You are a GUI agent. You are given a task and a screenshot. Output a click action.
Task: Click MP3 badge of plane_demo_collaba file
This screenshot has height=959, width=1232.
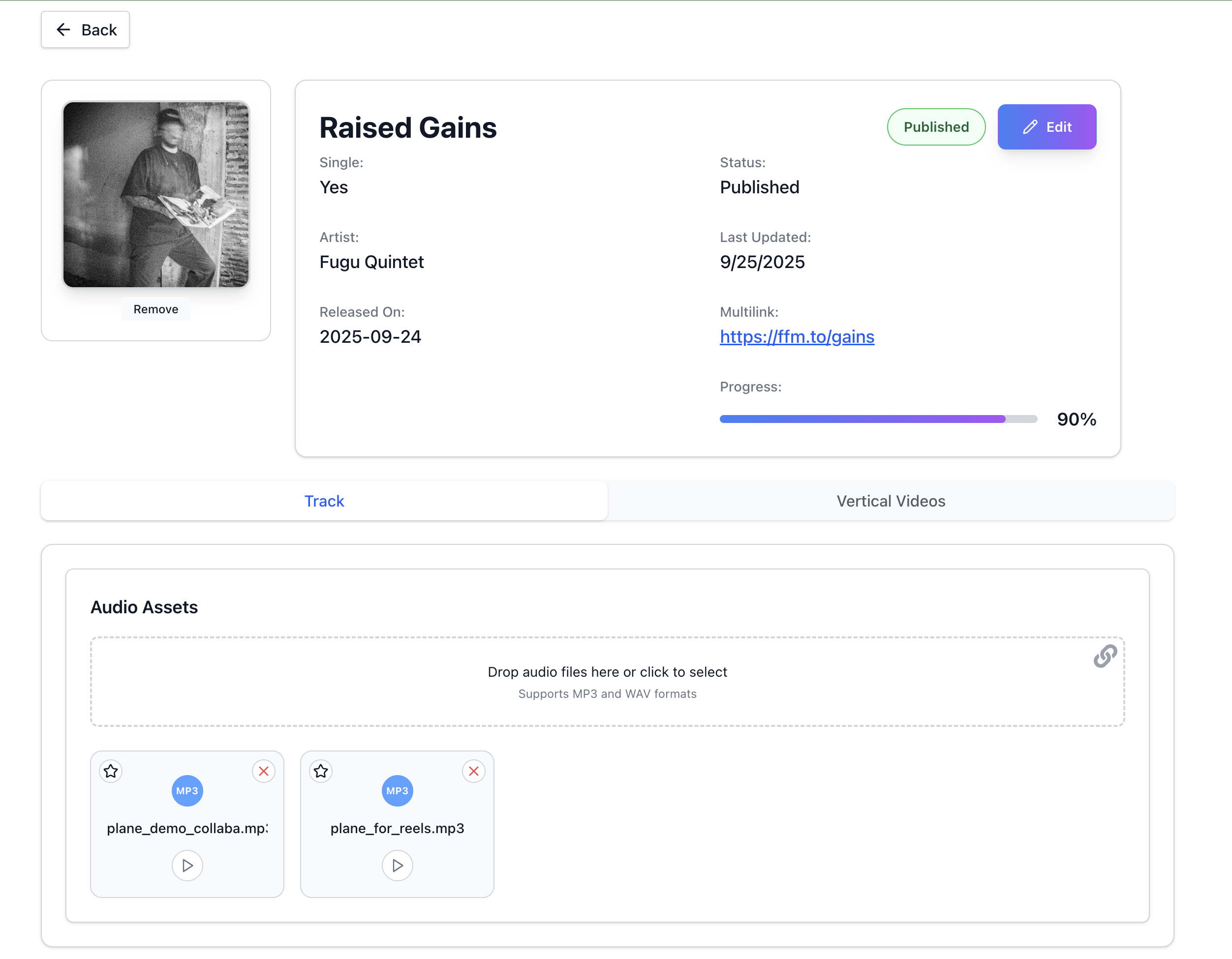[187, 790]
